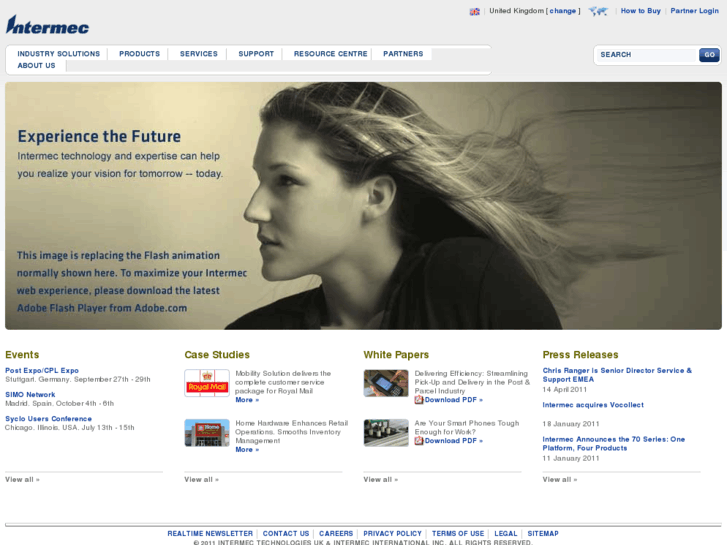Open the Services menu

[199, 54]
